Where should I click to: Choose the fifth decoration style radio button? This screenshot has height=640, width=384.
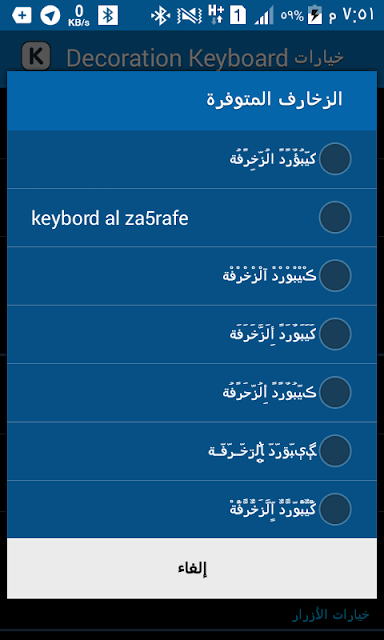pyautogui.click(x=335, y=392)
